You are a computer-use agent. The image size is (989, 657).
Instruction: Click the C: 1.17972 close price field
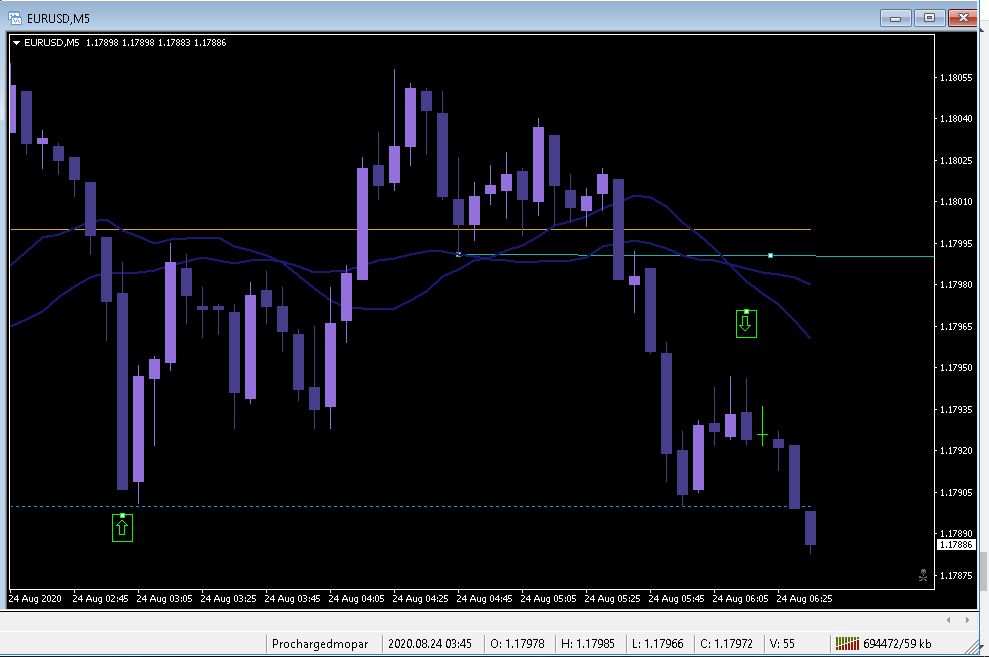click(x=727, y=644)
